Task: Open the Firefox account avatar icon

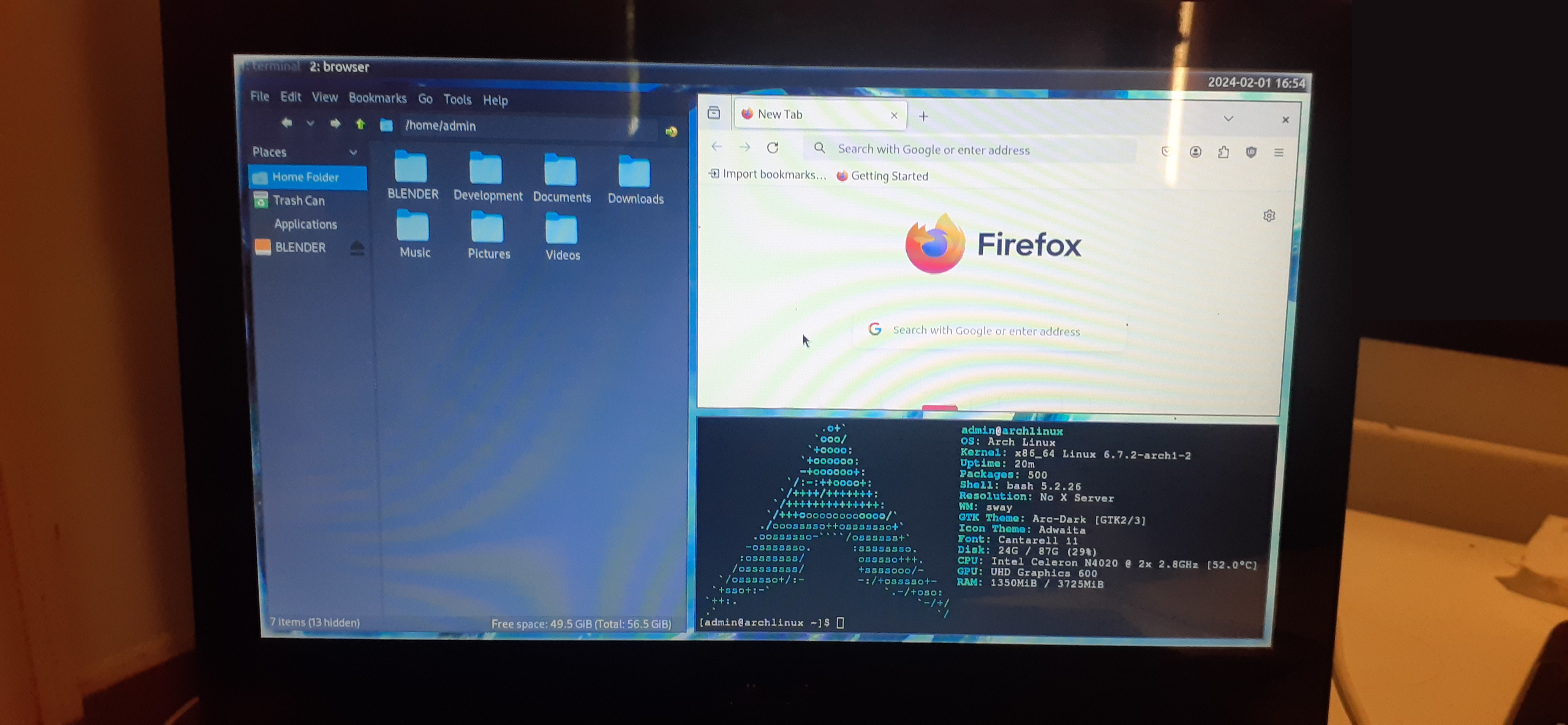Action: (1195, 152)
